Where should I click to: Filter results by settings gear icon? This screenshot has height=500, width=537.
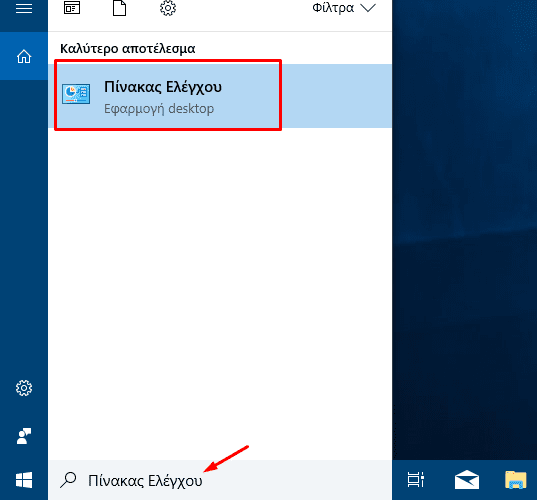click(x=168, y=8)
